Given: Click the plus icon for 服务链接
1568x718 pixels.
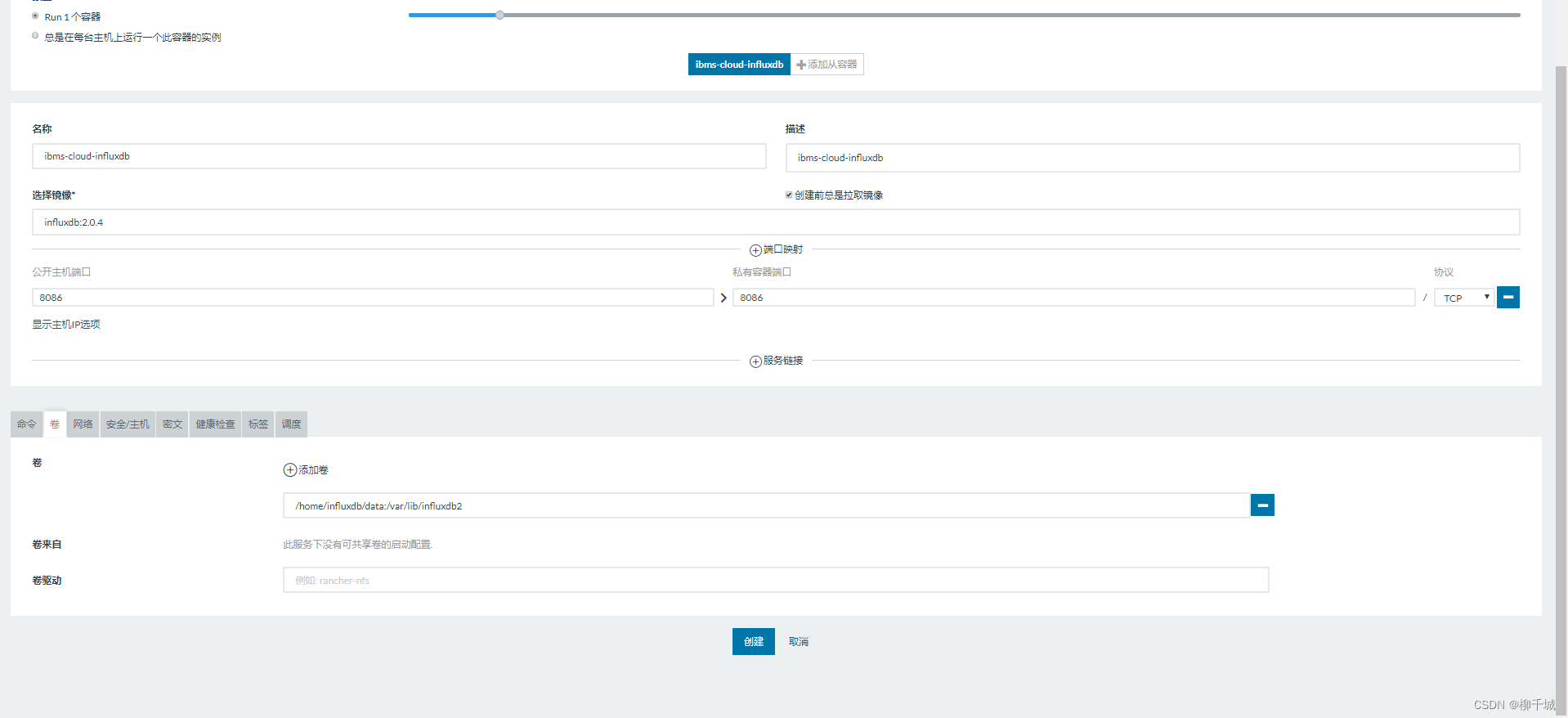Looking at the screenshot, I should 755,361.
